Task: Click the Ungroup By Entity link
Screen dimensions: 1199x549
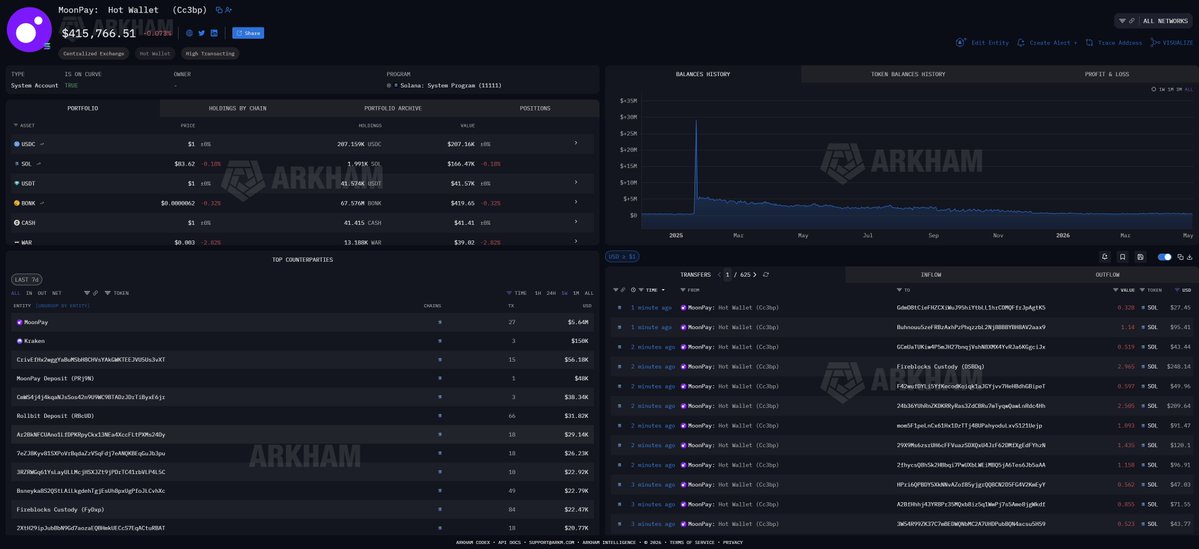Action: 61,306
